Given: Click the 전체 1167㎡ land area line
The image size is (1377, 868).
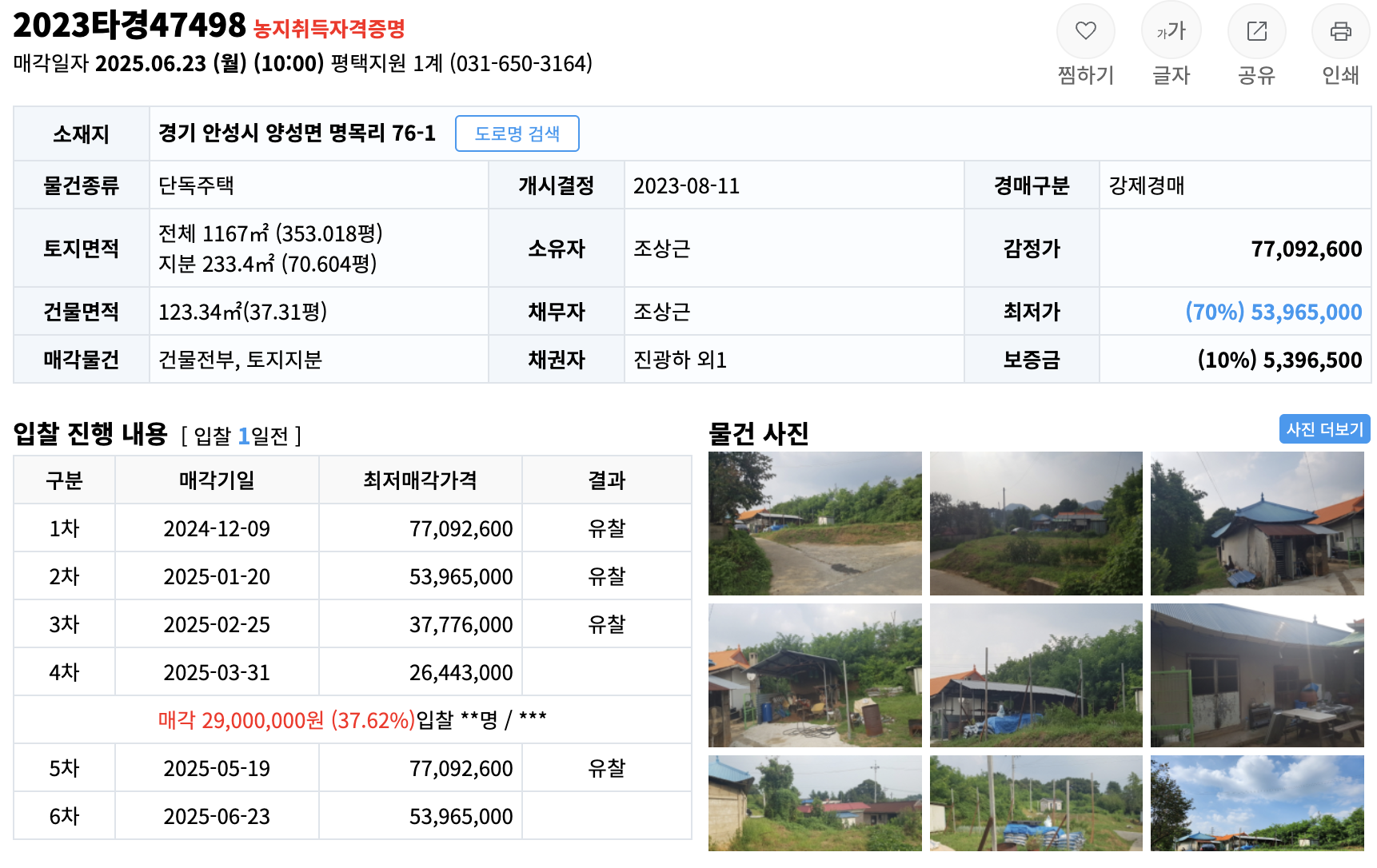Looking at the screenshot, I should pyautogui.click(x=270, y=233).
